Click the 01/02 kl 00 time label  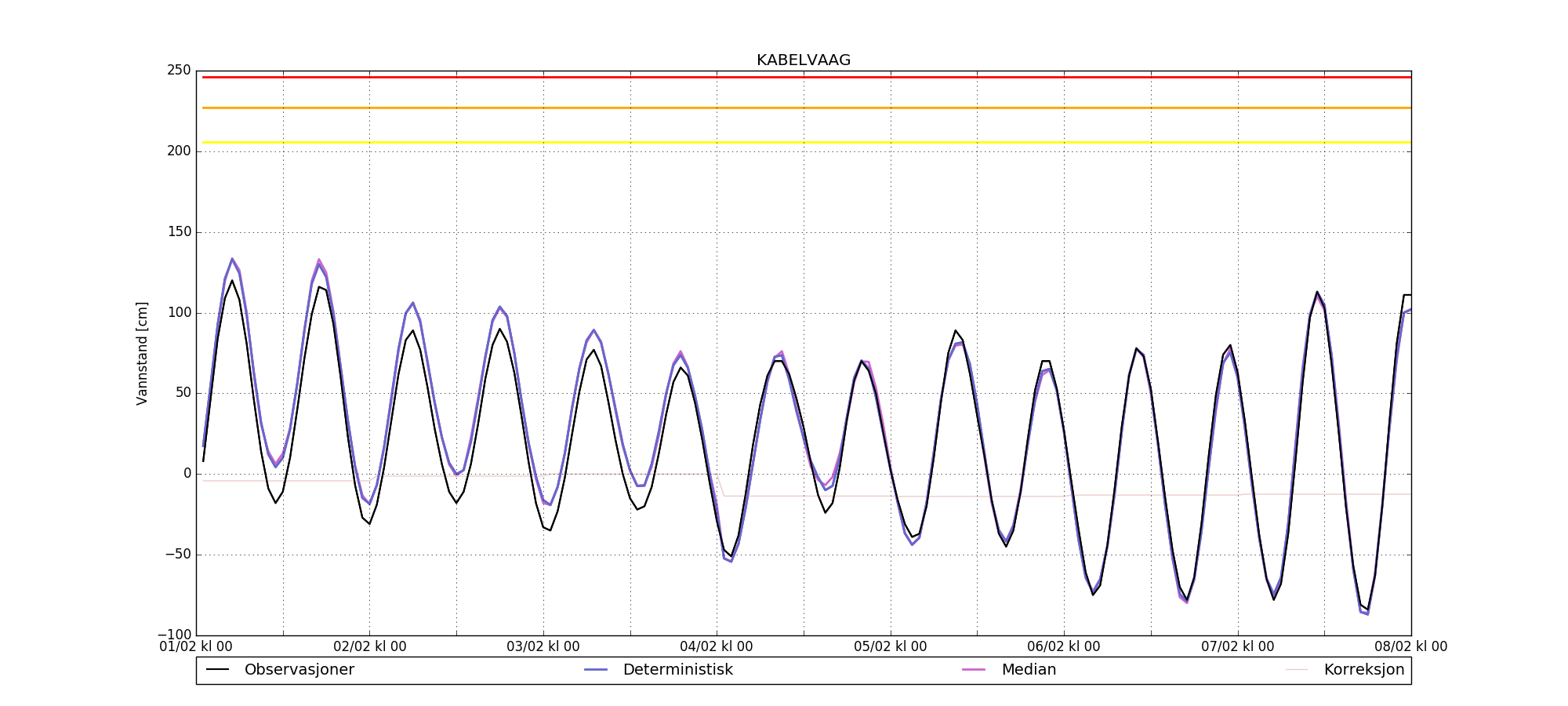click(x=196, y=647)
